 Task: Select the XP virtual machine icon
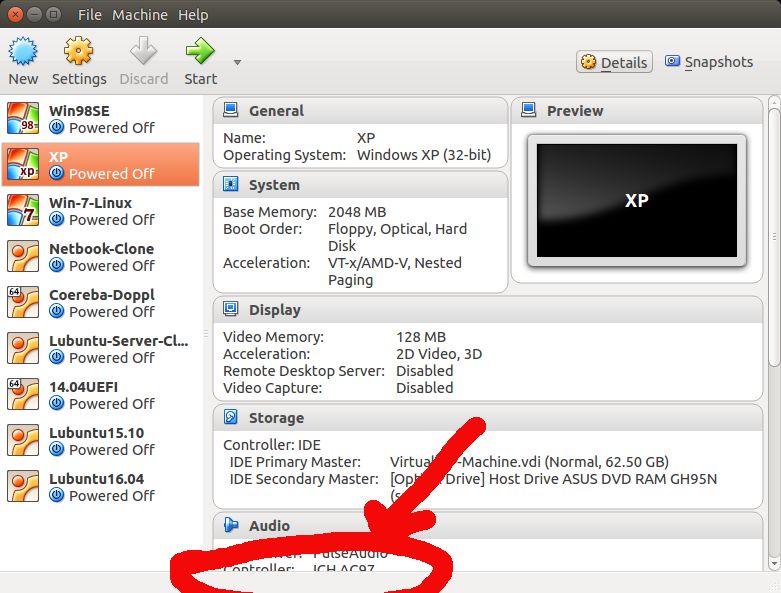coord(23,164)
